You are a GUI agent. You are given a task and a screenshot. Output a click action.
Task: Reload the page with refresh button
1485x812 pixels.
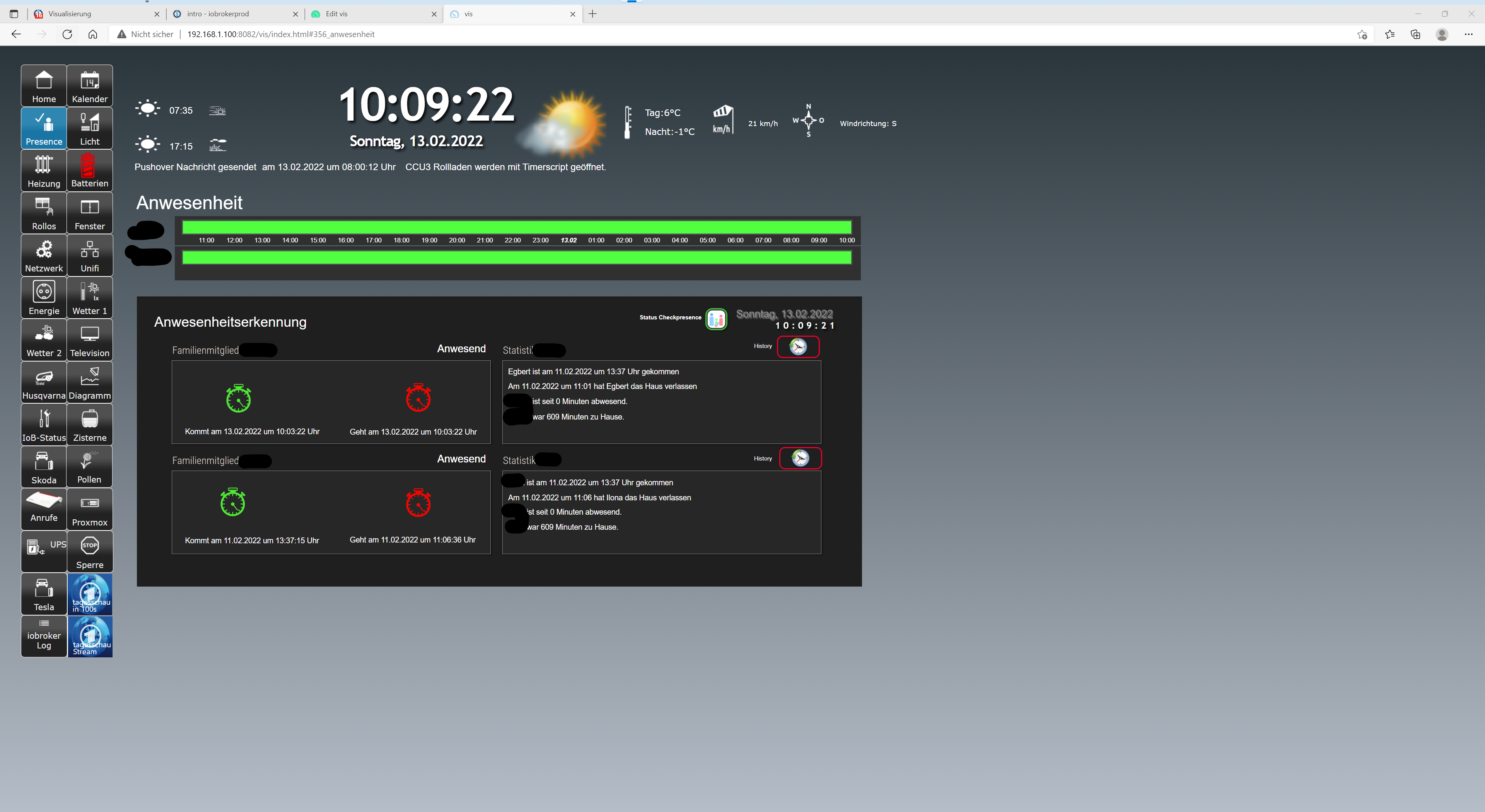67,34
